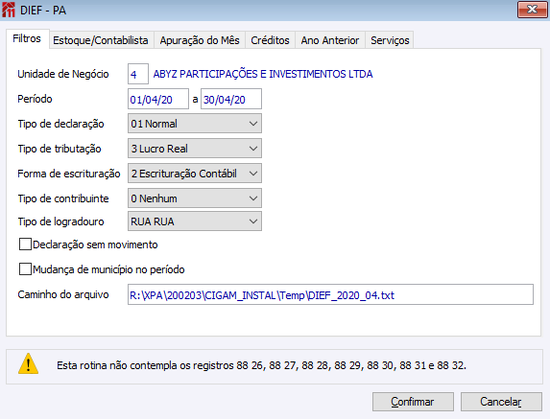
Task: Click the Tipo de declaração label
Action: tap(61, 124)
